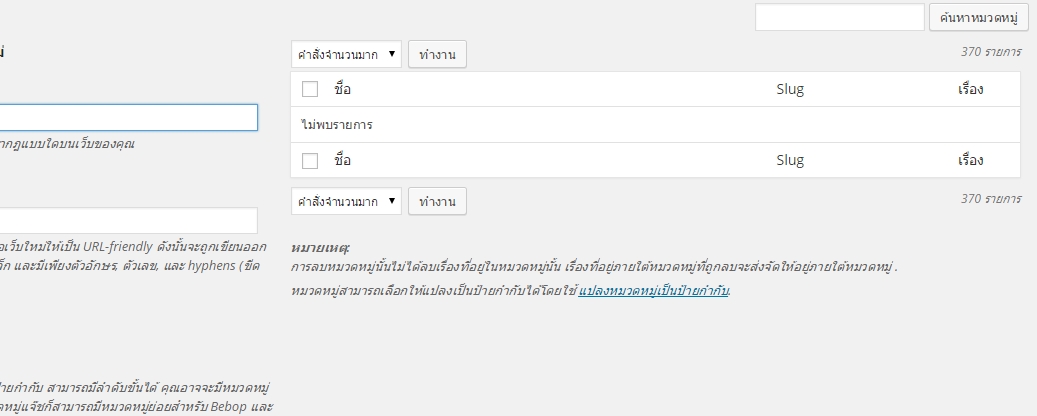Click the slug input field on left
The height and width of the screenshot is (416, 1037).
click(x=128, y=221)
